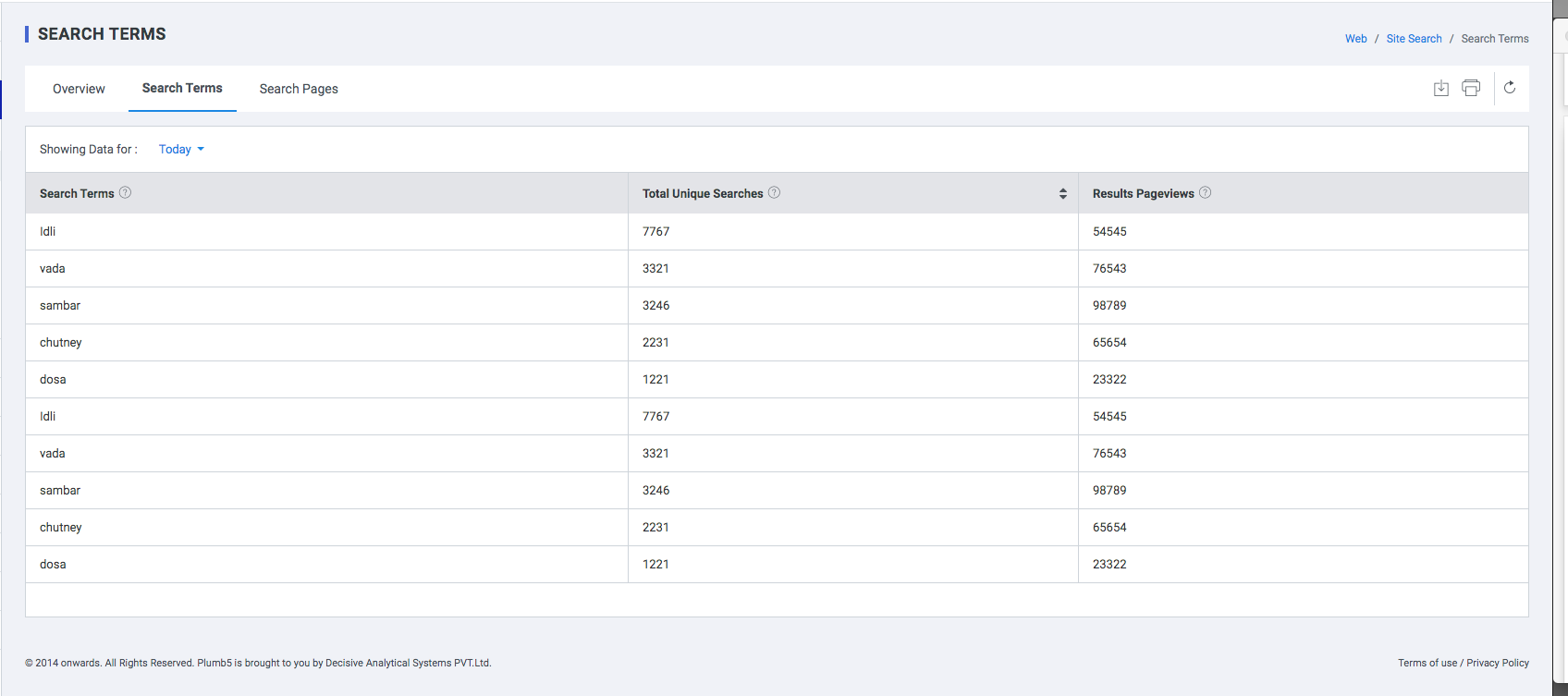Click help icon next to Total Unique Searches
Image resolution: width=1568 pixels, height=696 pixels.
(775, 192)
